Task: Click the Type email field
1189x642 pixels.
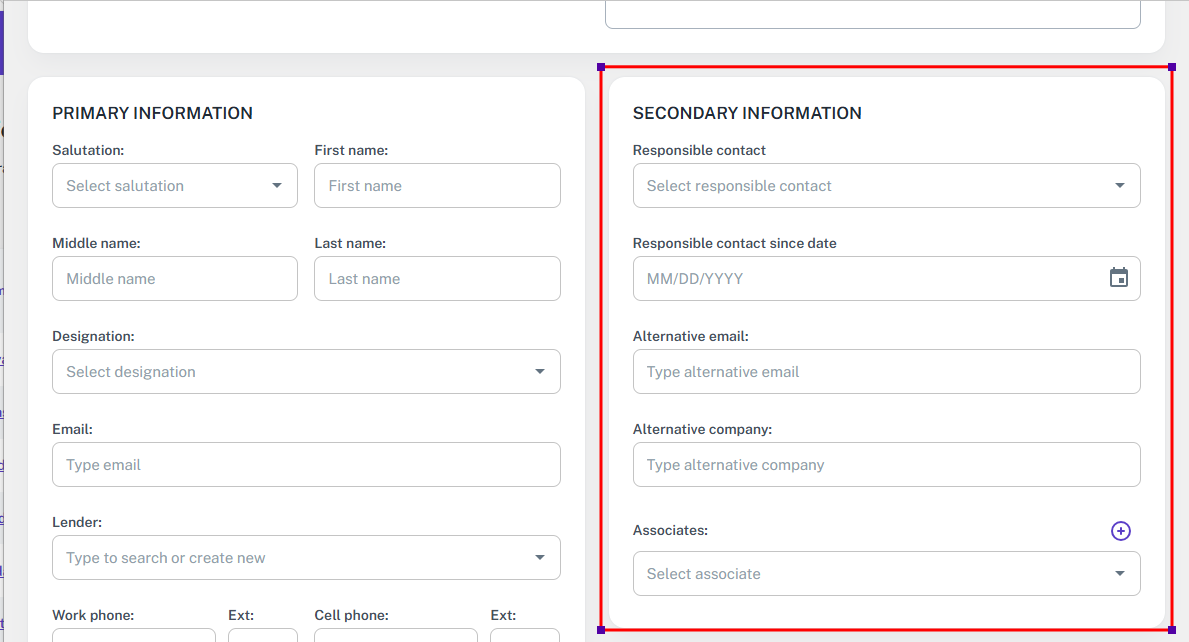Action: pyautogui.click(x=306, y=465)
